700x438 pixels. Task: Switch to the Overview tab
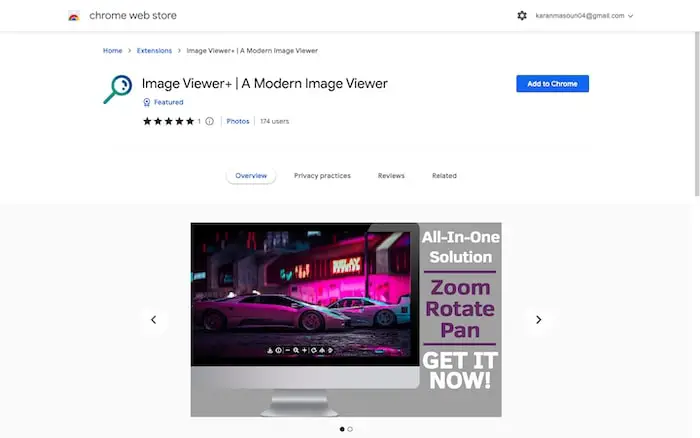[x=251, y=175]
